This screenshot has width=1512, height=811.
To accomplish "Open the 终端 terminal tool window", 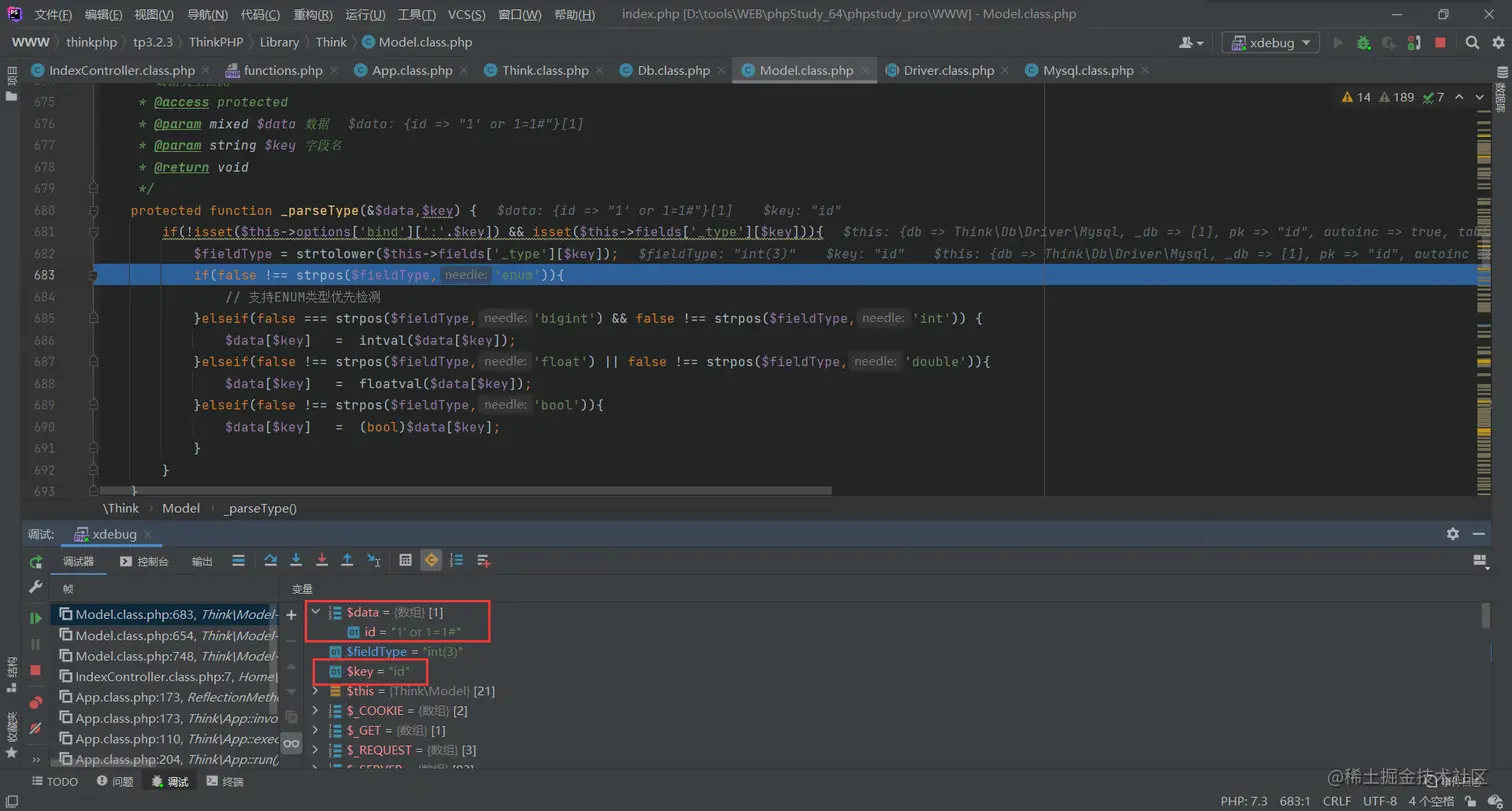I will pyautogui.click(x=224, y=782).
